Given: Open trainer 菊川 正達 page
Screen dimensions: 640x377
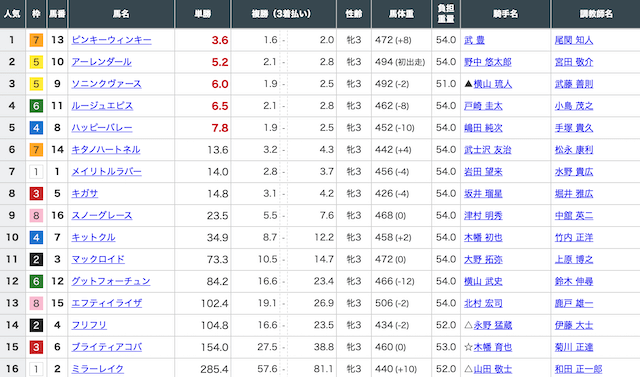Looking at the screenshot, I should [574, 347].
